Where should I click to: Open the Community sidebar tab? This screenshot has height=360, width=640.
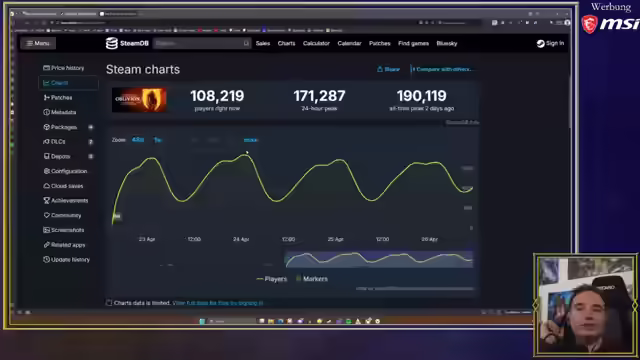62,215
